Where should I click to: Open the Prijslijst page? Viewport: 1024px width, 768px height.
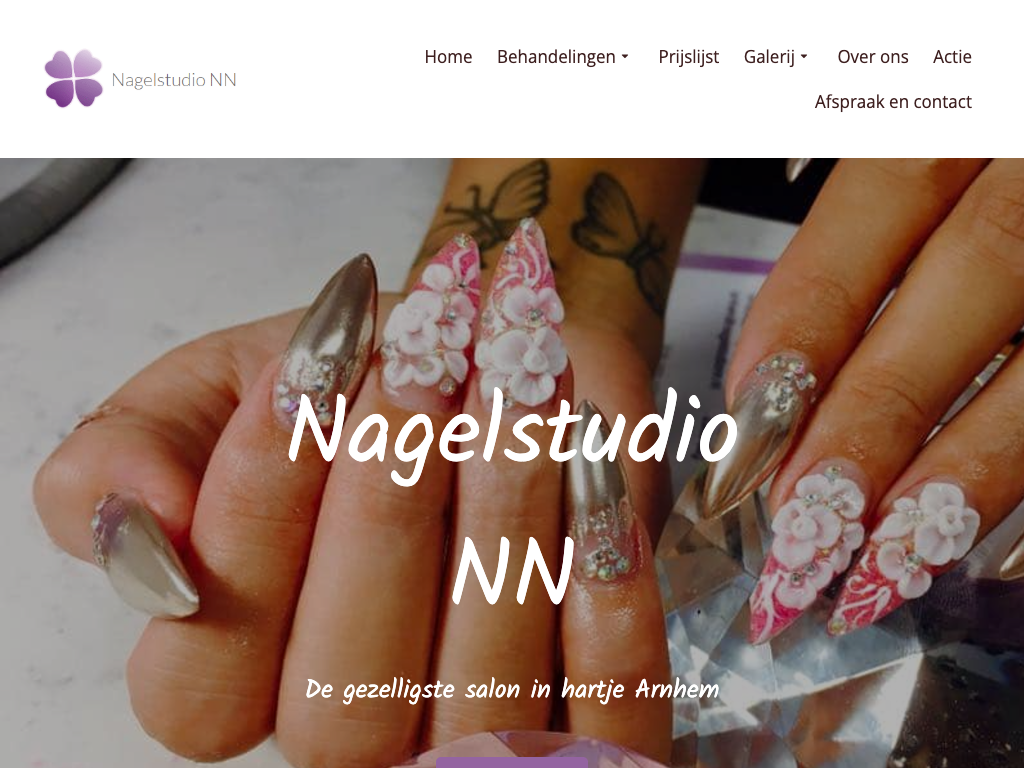pyautogui.click(x=688, y=57)
